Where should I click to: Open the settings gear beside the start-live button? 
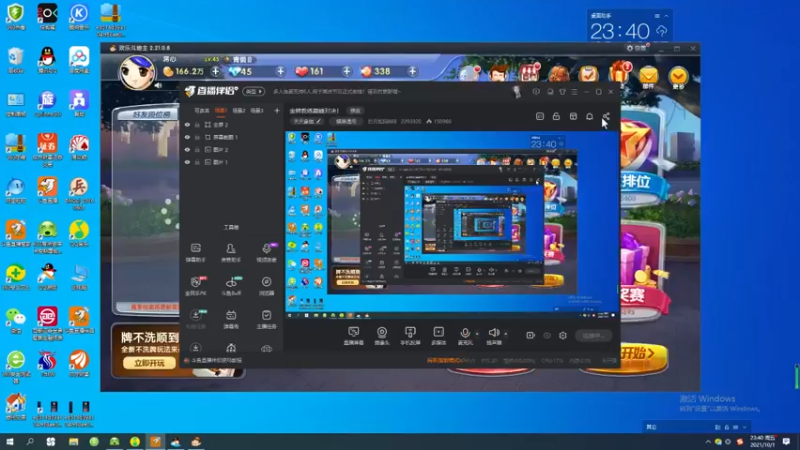tap(563, 335)
